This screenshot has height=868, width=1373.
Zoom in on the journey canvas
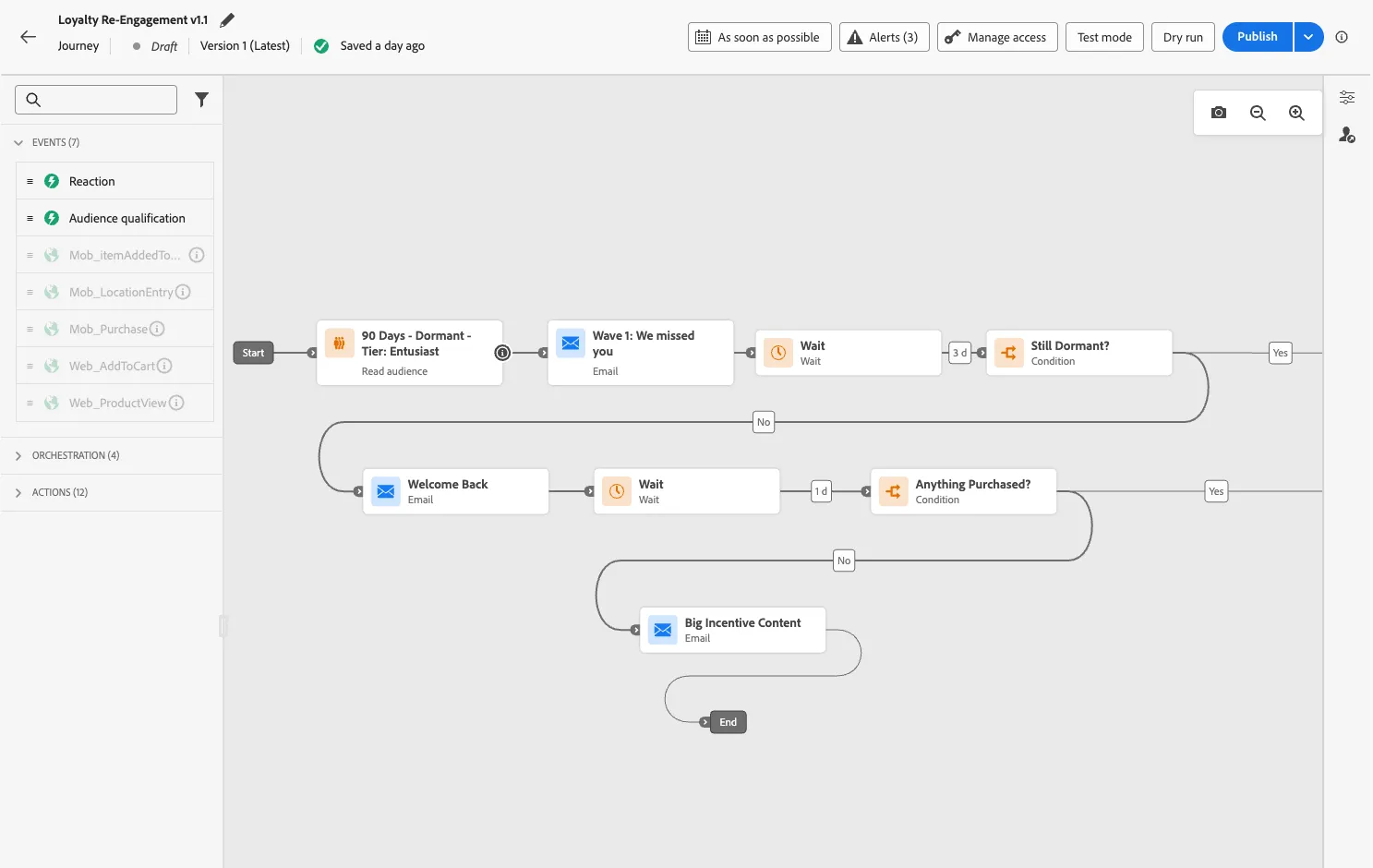[x=1296, y=113]
